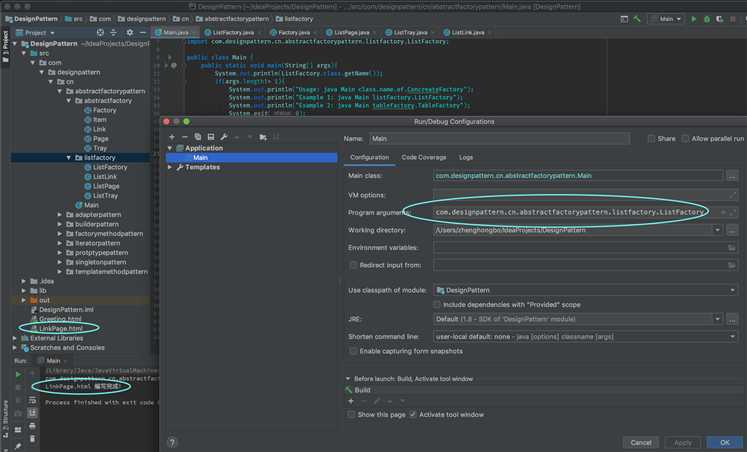Select the Configuration tab
This screenshot has height=452, width=747.
click(369, 157)
